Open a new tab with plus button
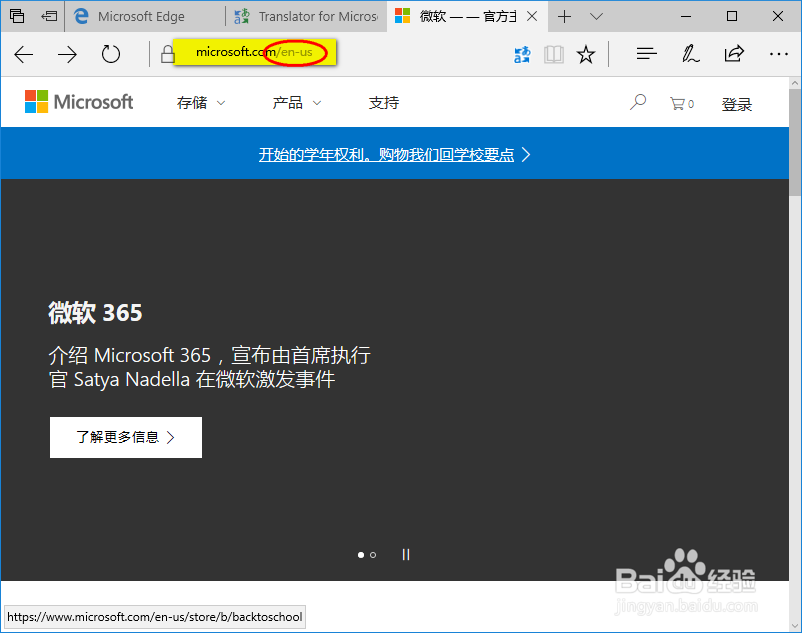This screenshot has width=802, height=633. 564,17
